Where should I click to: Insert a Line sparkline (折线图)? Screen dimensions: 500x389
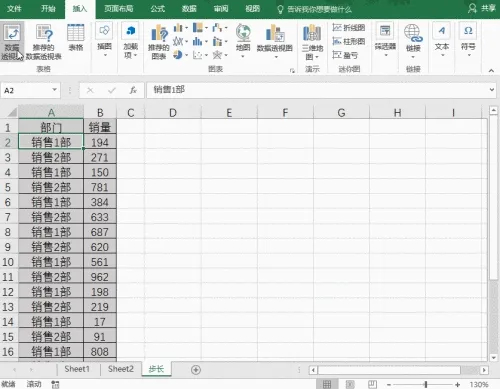pyautogui.click(x=349, y=28)
